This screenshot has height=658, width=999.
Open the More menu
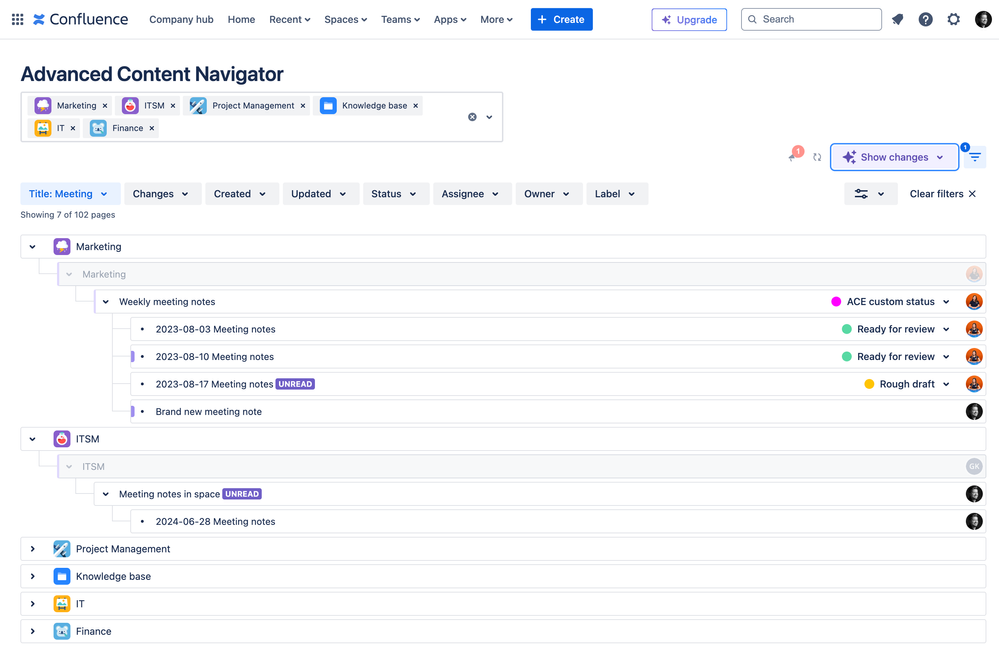[x=496, y=19]
